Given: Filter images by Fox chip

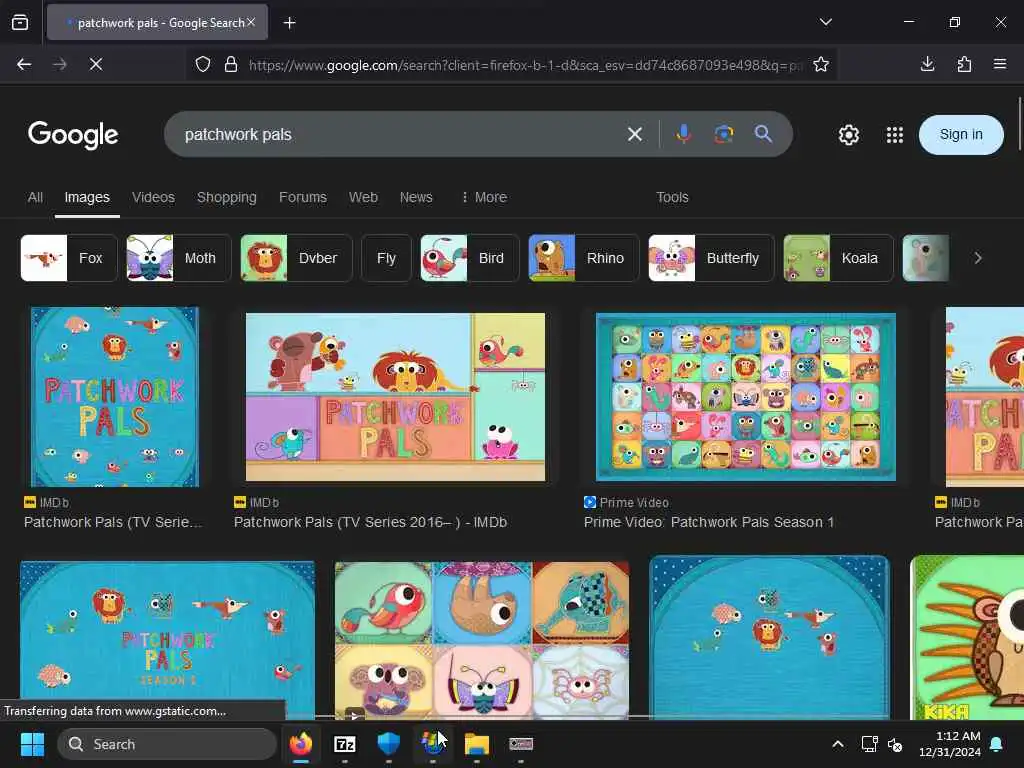Looking at the screenshot, I should (69, 258).
